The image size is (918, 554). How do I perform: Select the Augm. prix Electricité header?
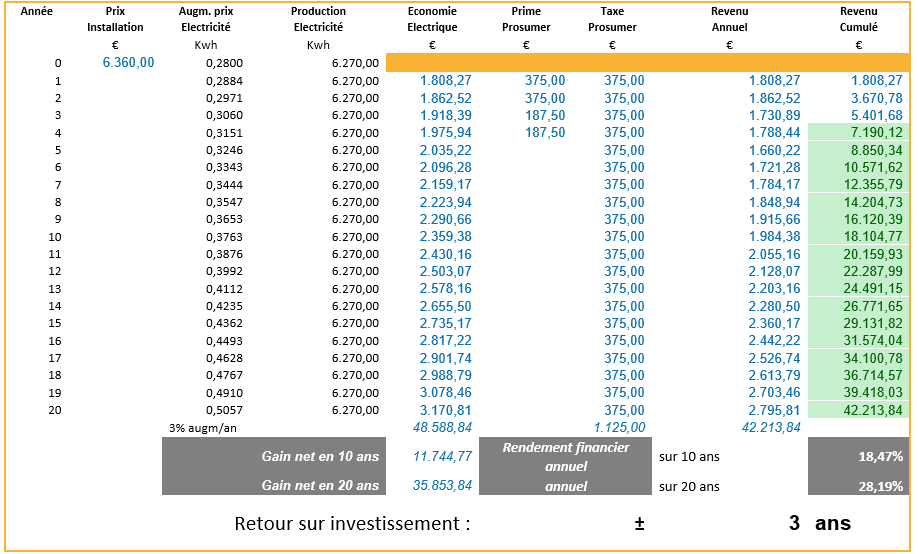(206, 19)
